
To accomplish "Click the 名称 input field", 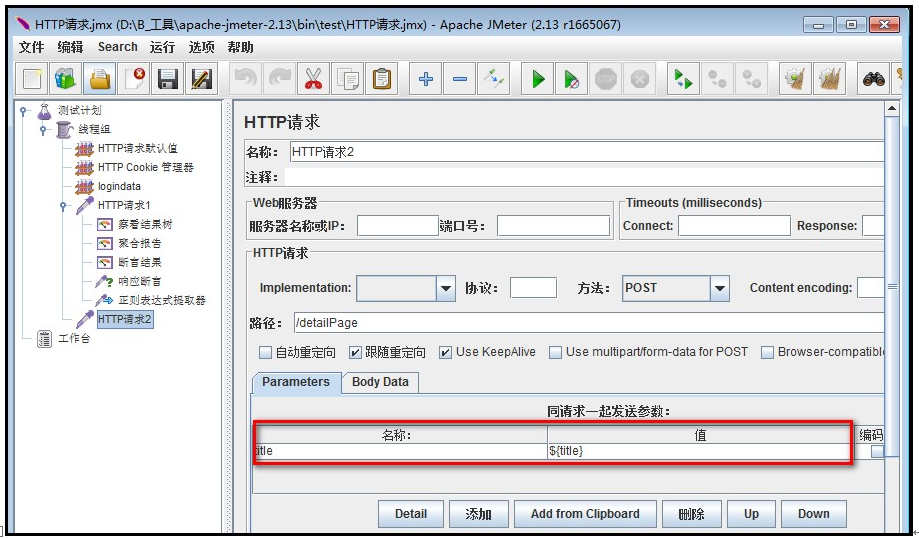I will [587, 152].
